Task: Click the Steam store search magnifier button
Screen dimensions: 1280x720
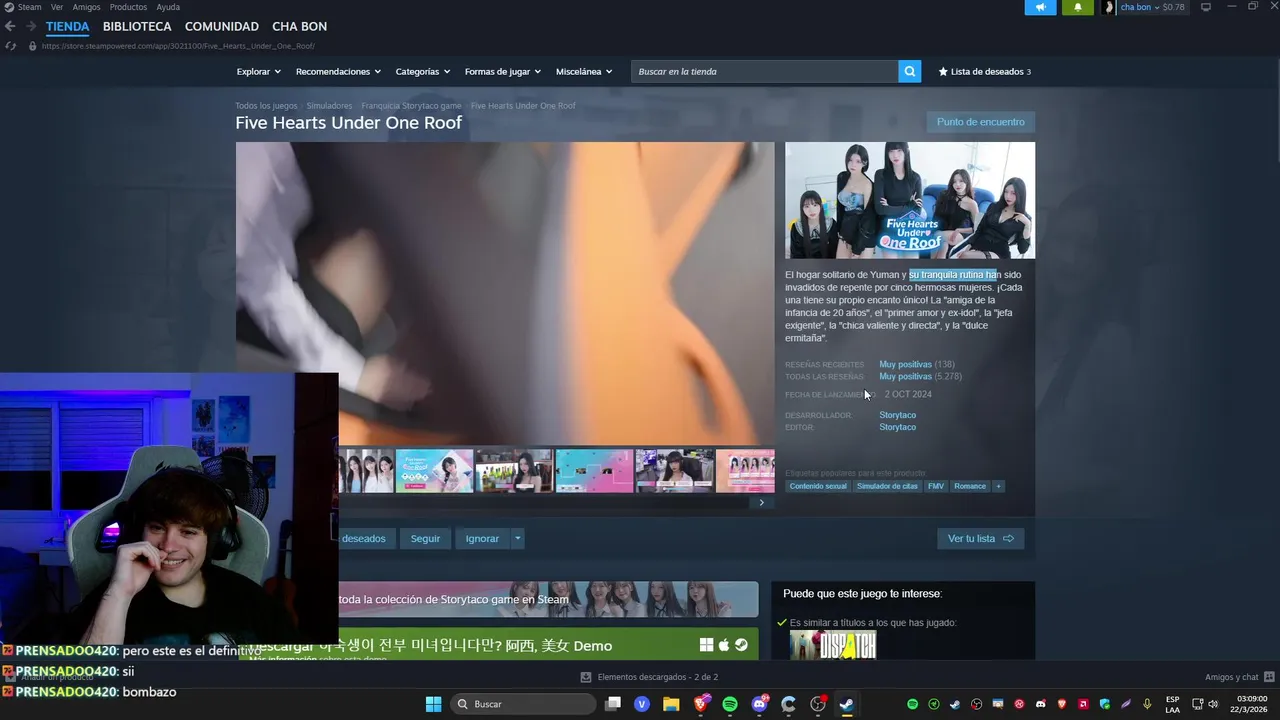Action: coord(909,71)
